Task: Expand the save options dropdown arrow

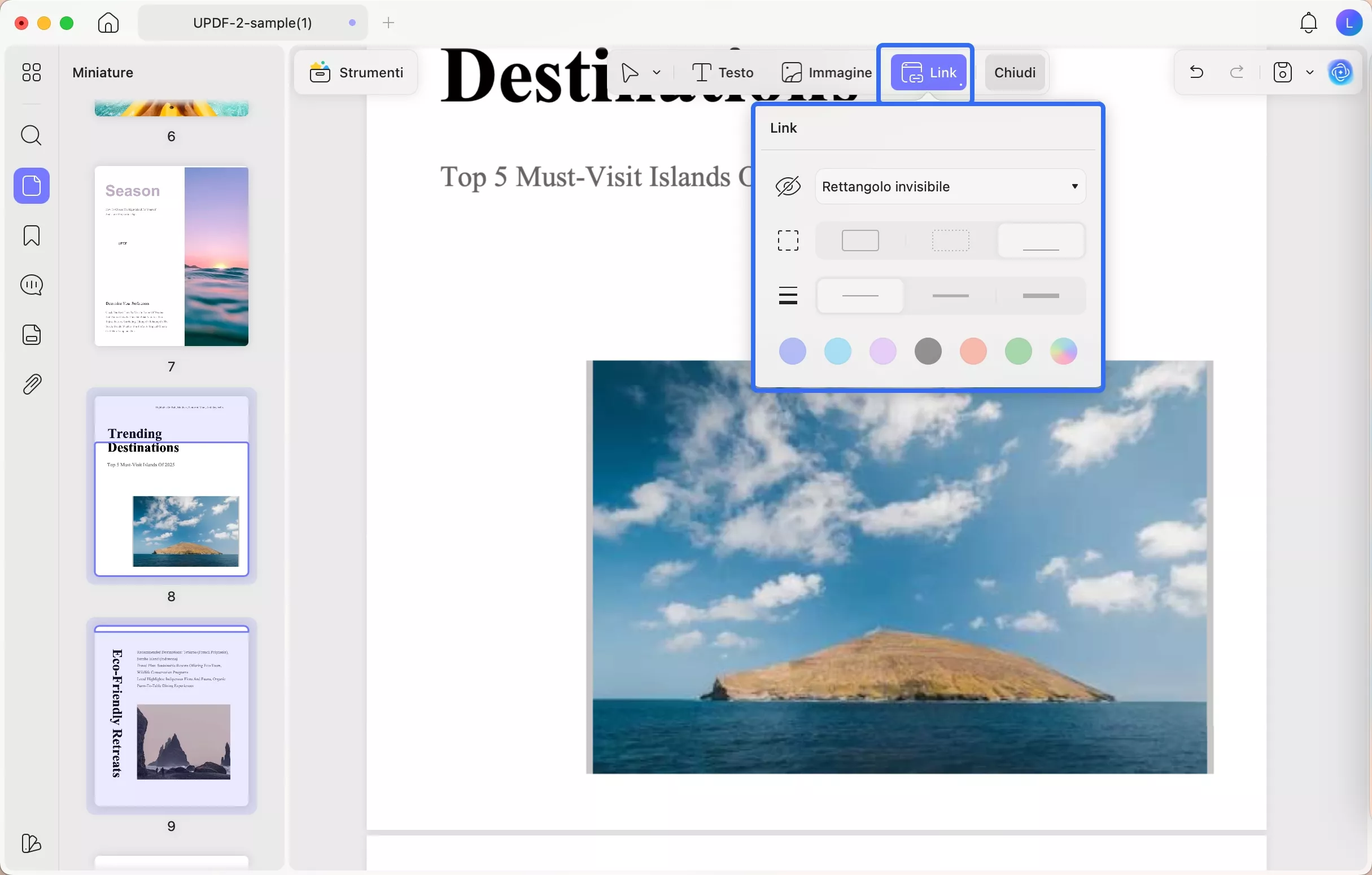Action: (1309, 72)
